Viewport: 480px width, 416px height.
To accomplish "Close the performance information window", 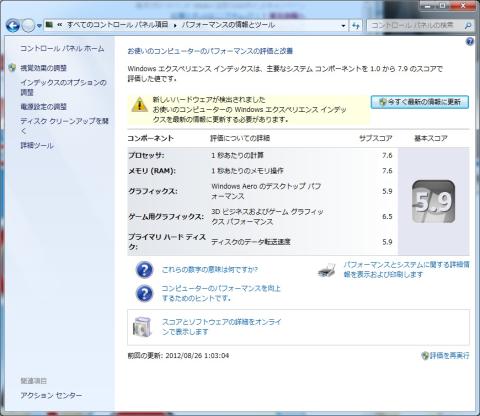I will tap(462, 6).
